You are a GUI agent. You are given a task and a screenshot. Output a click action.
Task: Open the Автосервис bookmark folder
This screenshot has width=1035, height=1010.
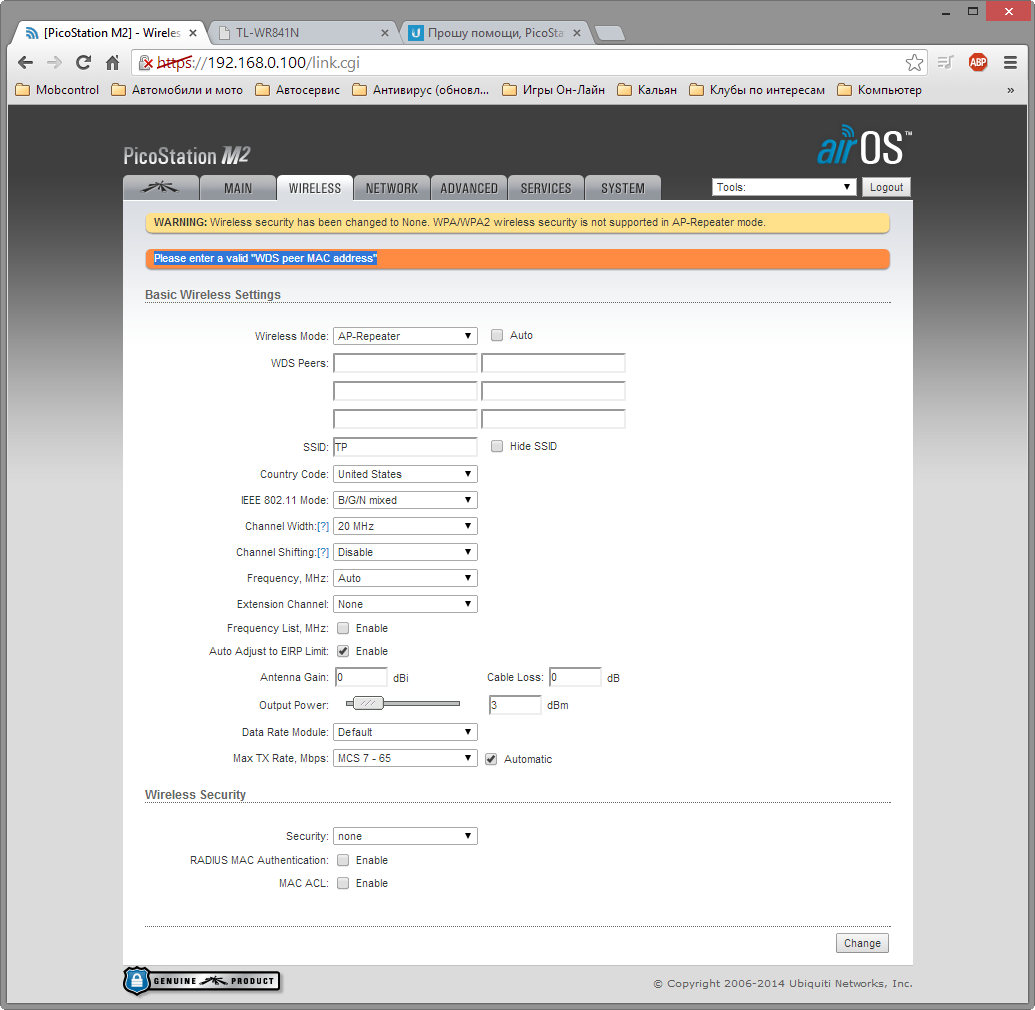click(298, 90)
